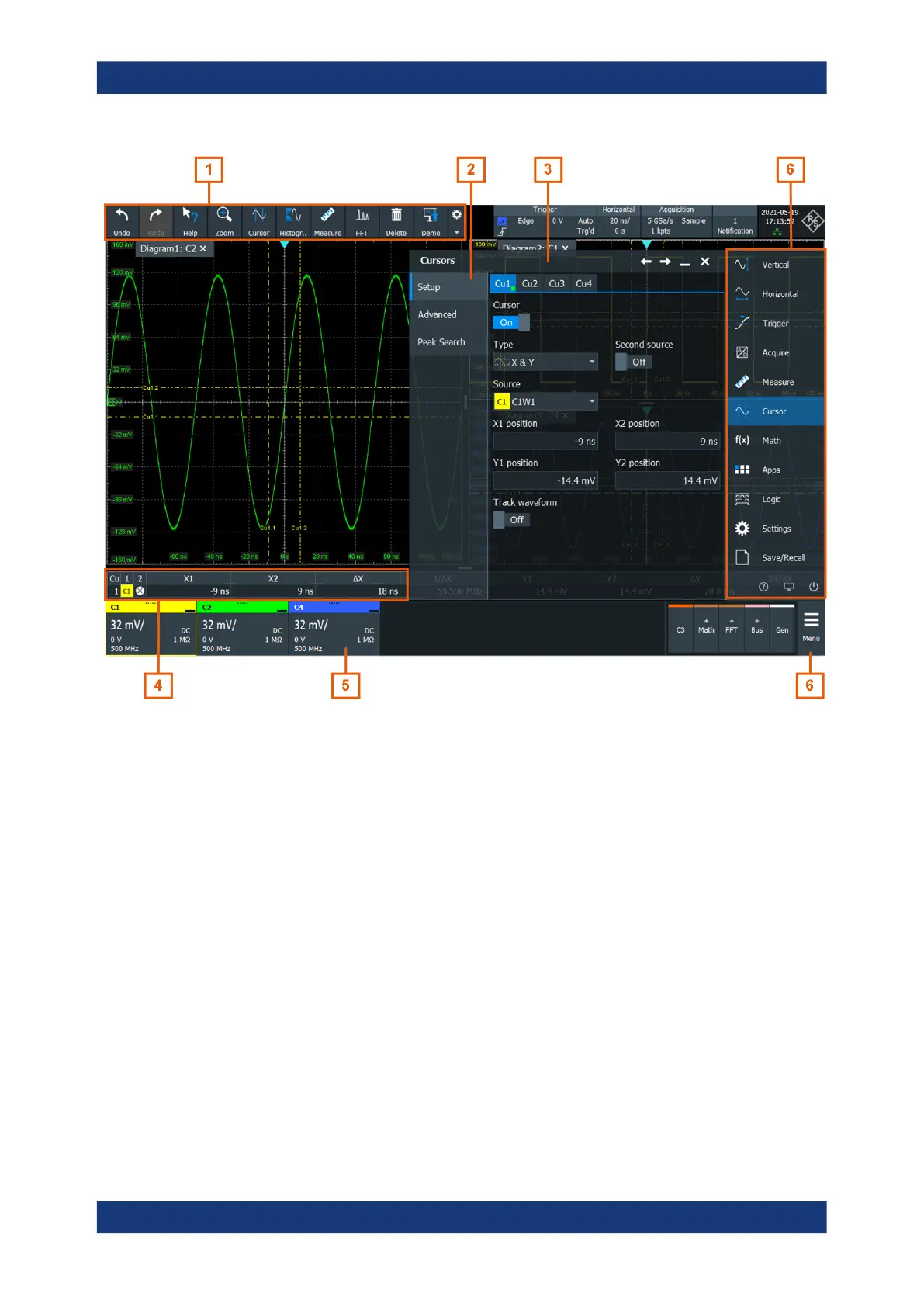924x1307 pixels.
Task: Click the Menu hamburger icon
Action: pyautogui.click(x=811, y=627)
